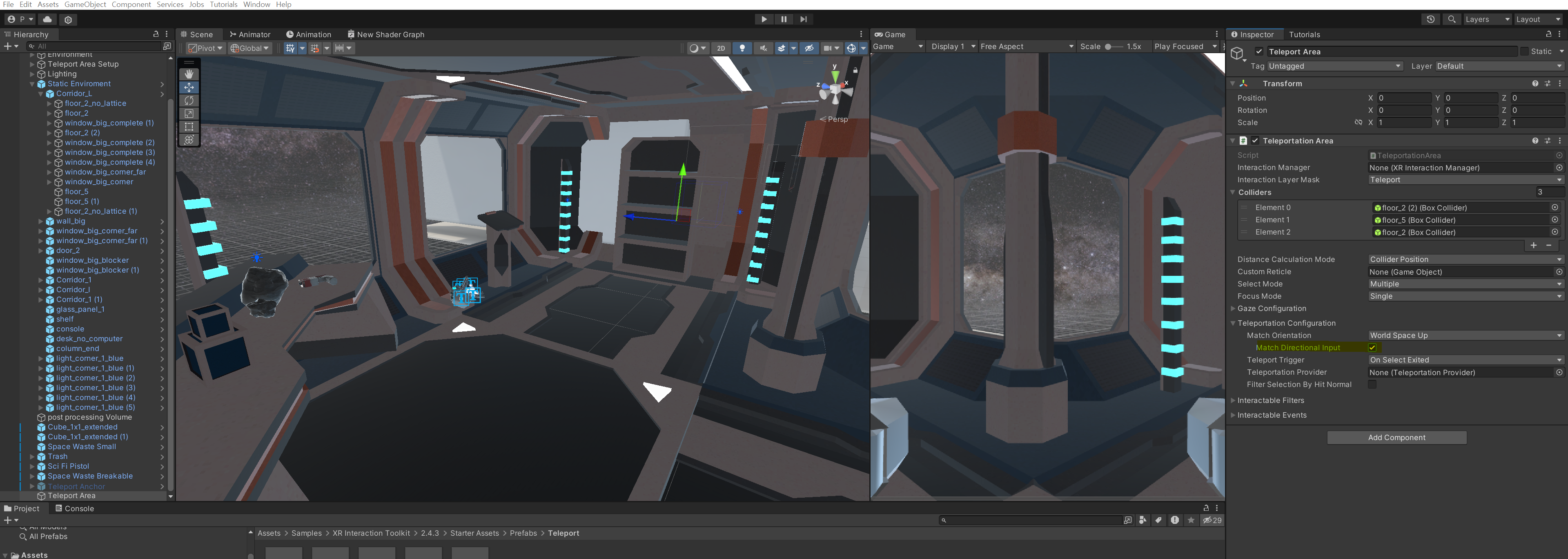Expand the Interactable Events section
The width and height of the screenshot is (1568, 559).
point(1272,415)
